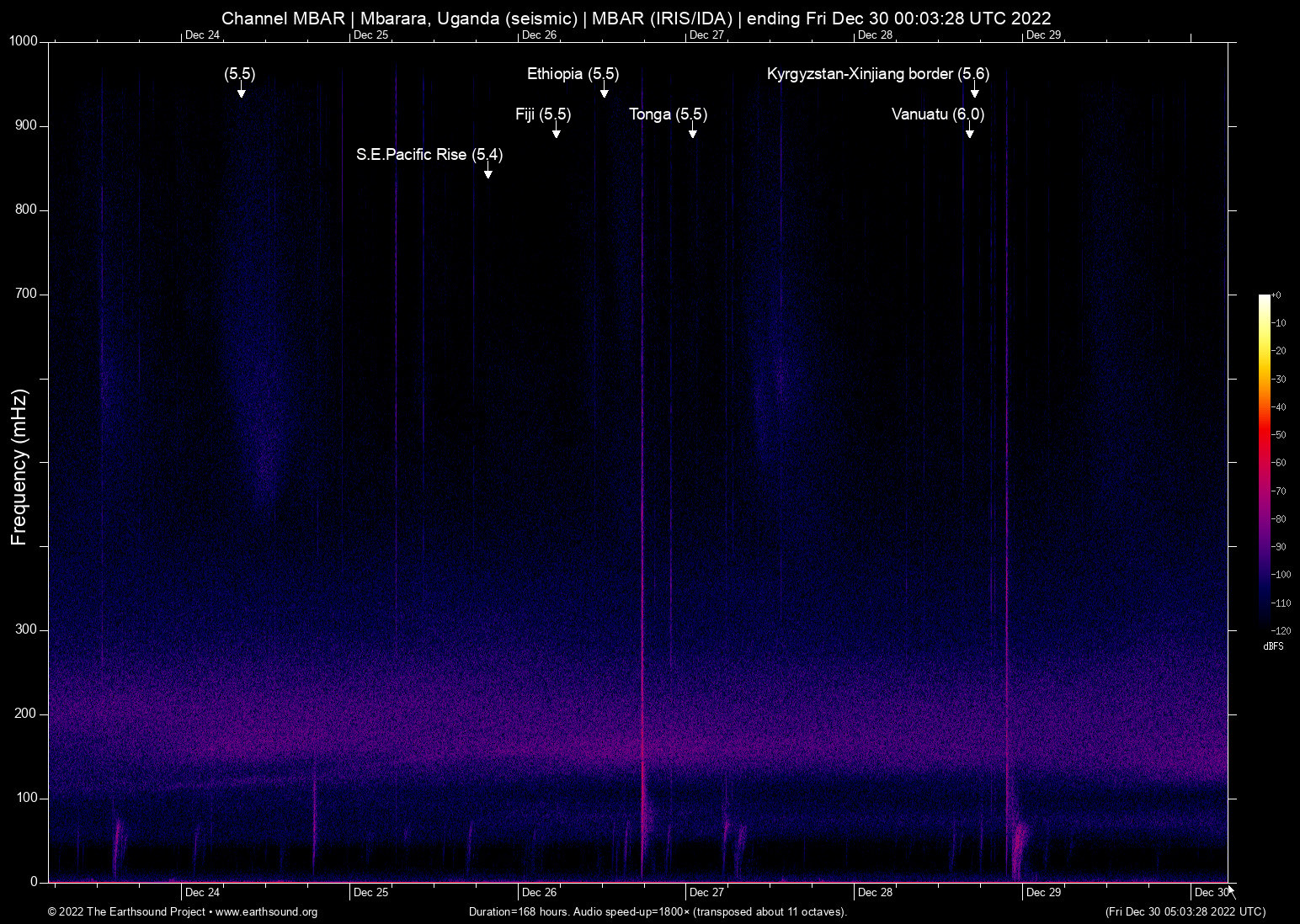
Task: Click the Kyrgyzstan-Xinjiang border (5.6) text label
Action: pyautogui.click(x=877, y=74)
